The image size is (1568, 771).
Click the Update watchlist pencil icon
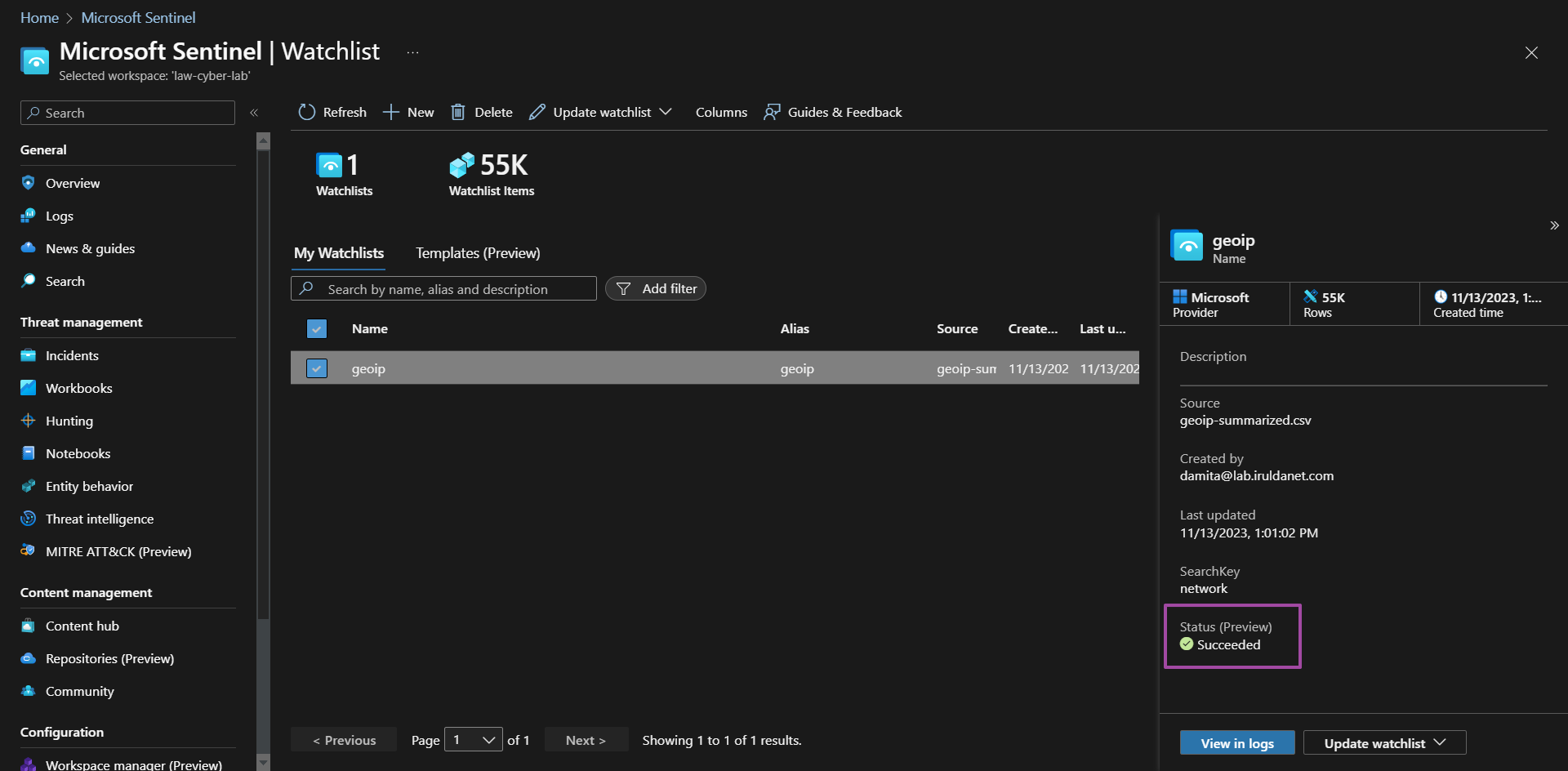[537, 112]
